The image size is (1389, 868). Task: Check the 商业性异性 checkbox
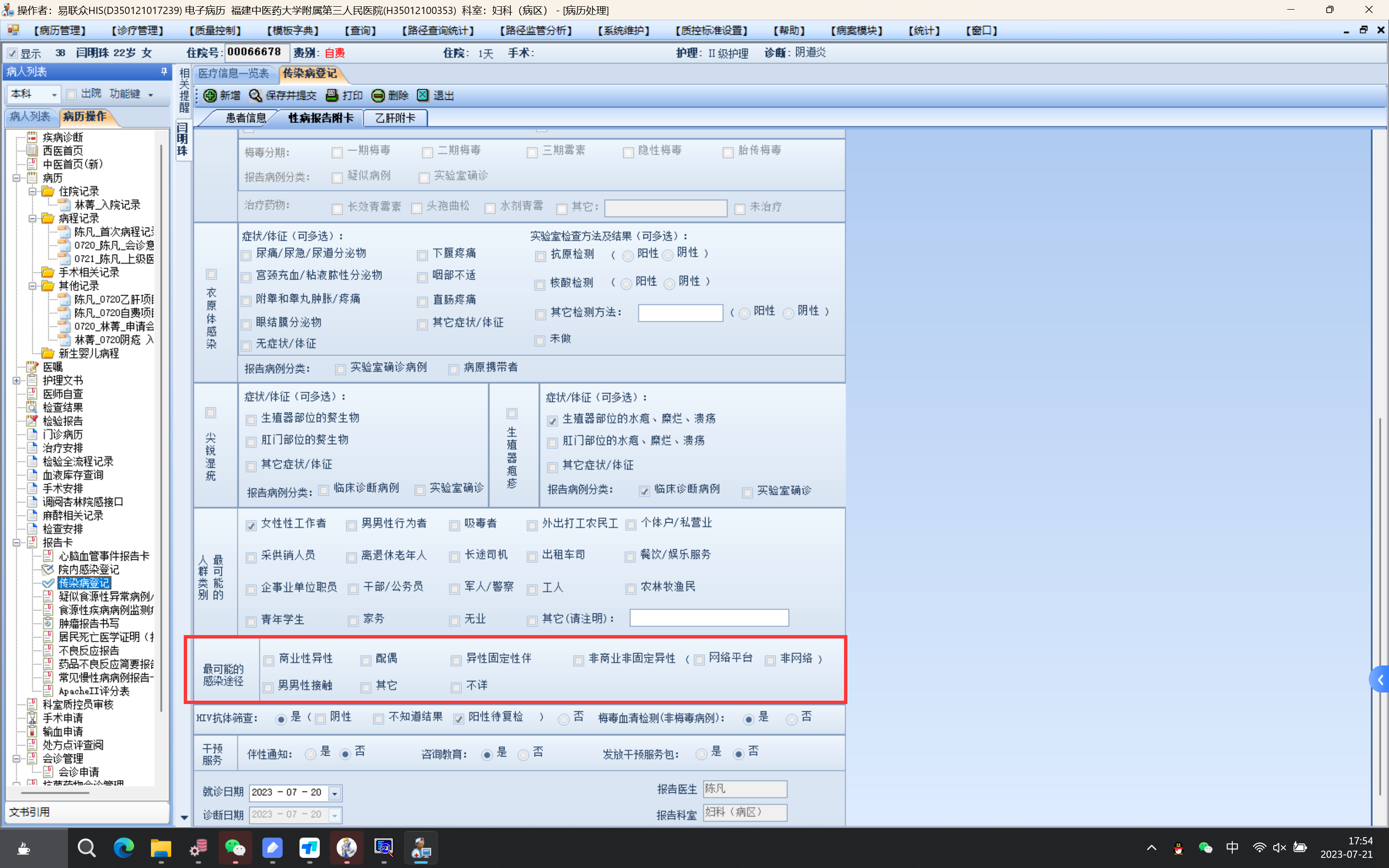(269, 661)
